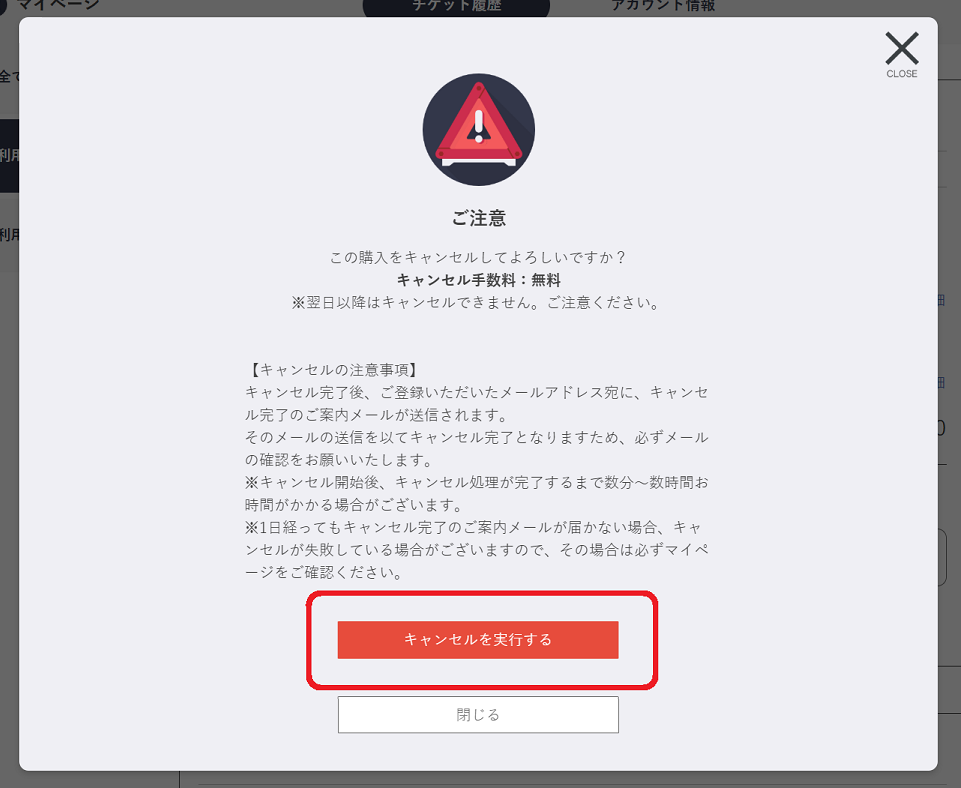Click the CLOSE label under the X
Screen dimensions: 961x788
pos(902,74)
